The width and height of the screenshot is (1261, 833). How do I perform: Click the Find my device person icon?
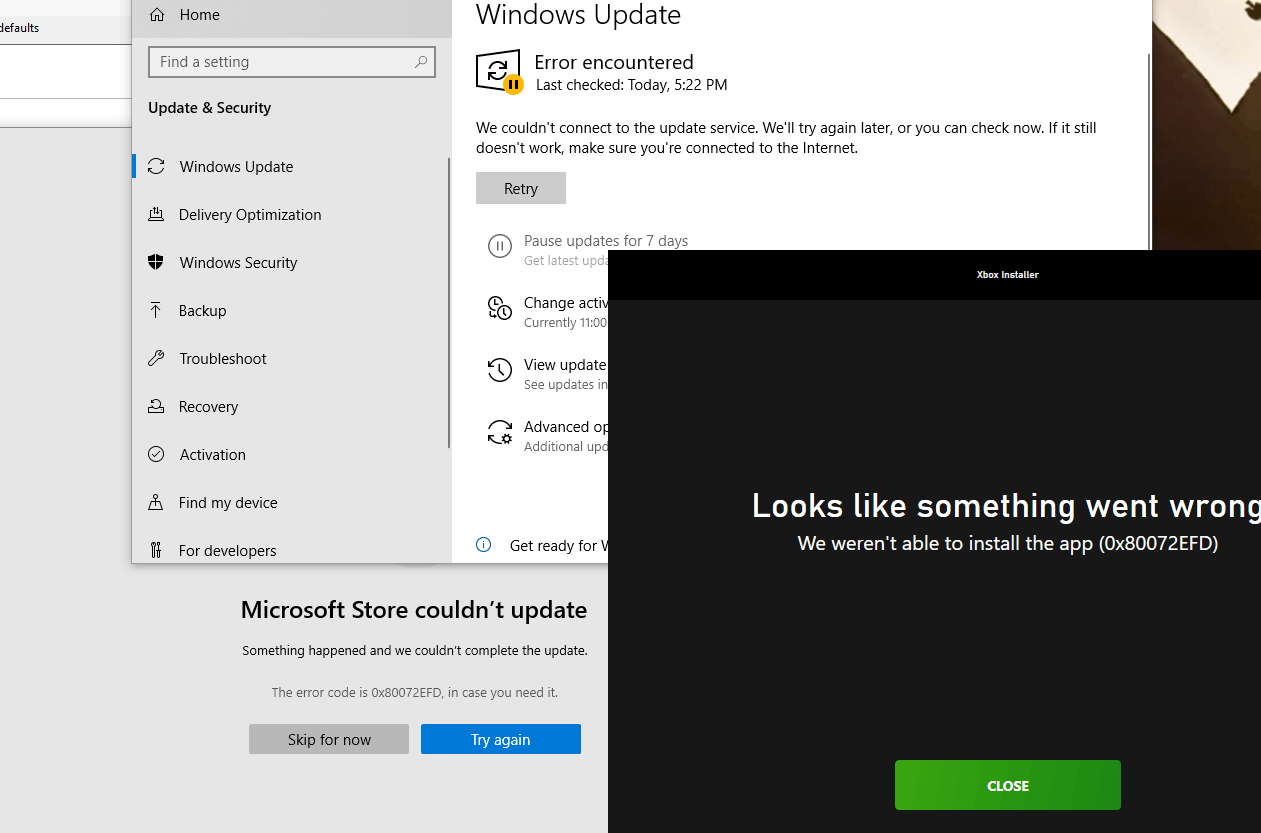pyautogui.click(x=156, y=502)
